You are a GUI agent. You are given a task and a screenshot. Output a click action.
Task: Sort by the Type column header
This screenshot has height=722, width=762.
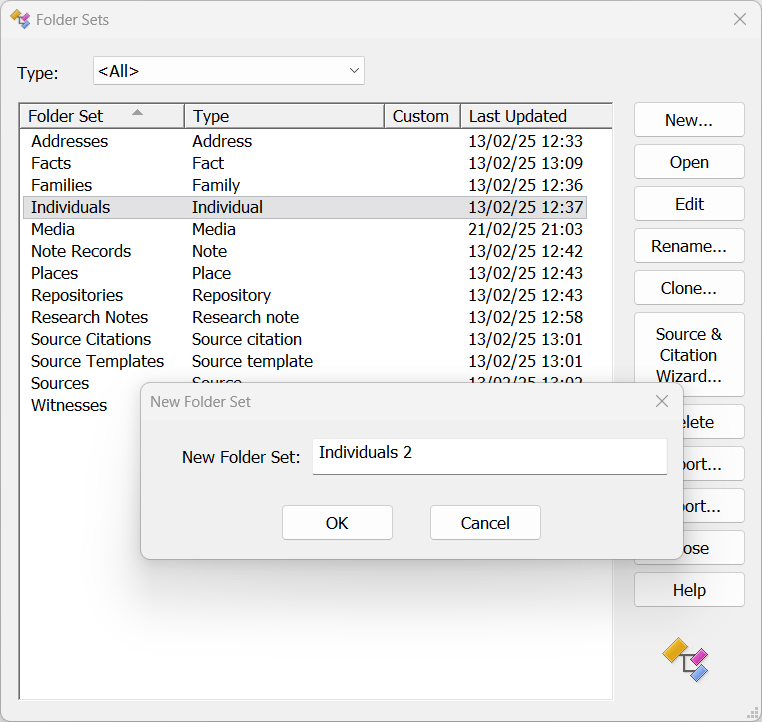(284, 116)
